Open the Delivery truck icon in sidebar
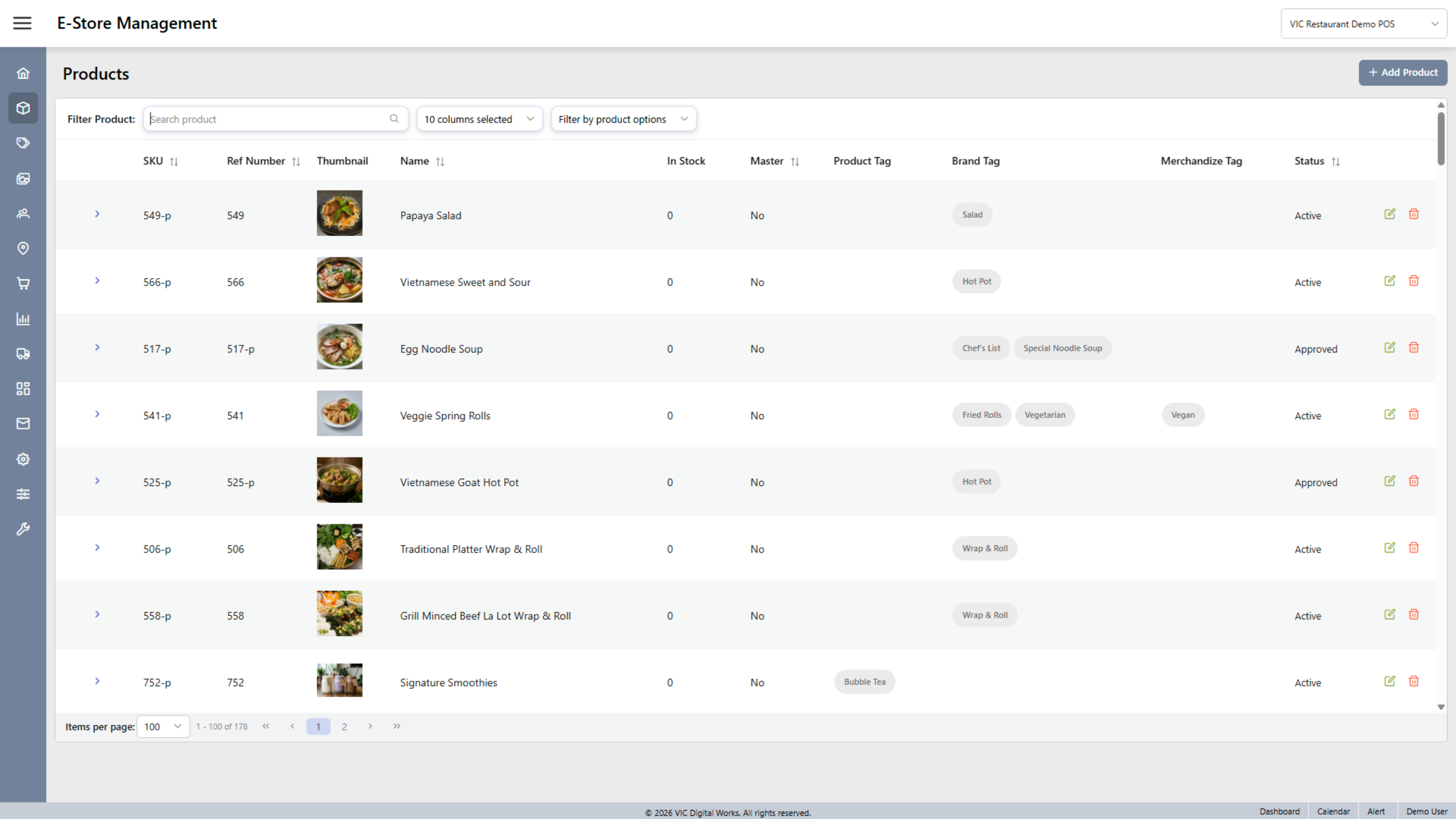 23,354
